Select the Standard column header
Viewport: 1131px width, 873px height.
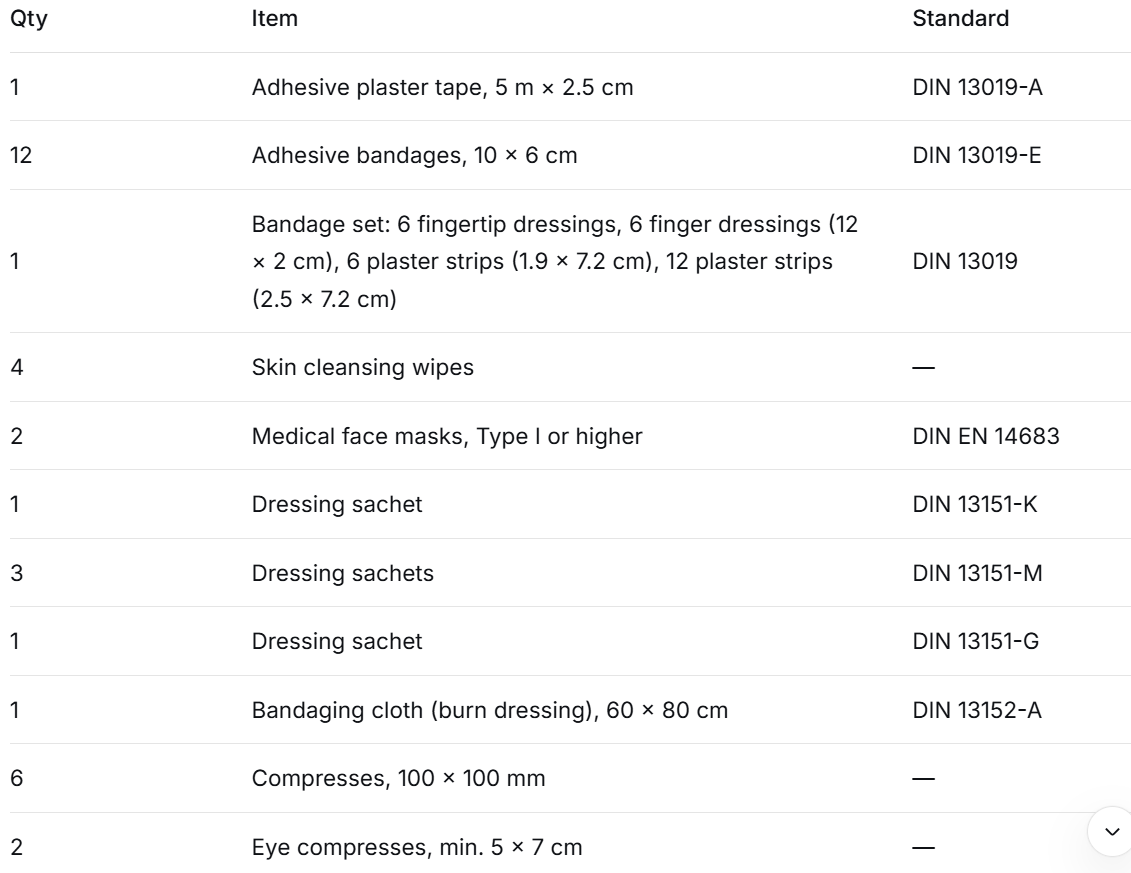[960, 19]
